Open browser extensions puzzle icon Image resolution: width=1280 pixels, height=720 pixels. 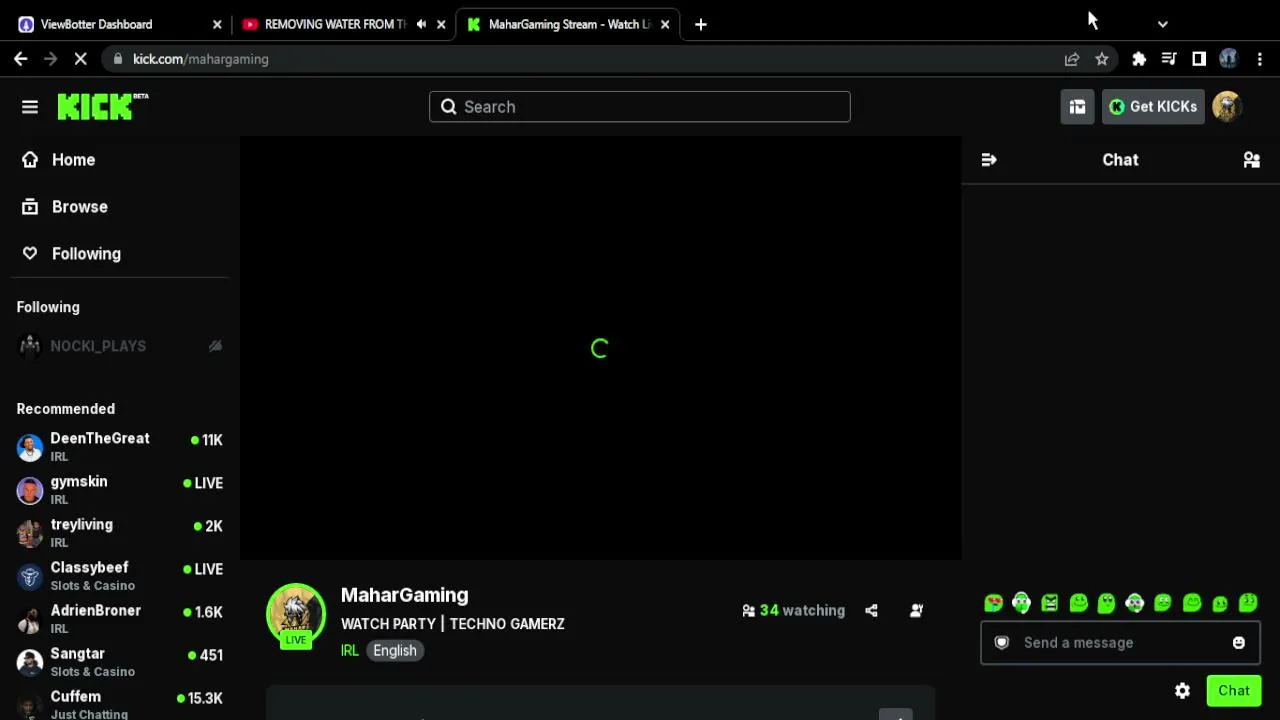pos(1139,59)
